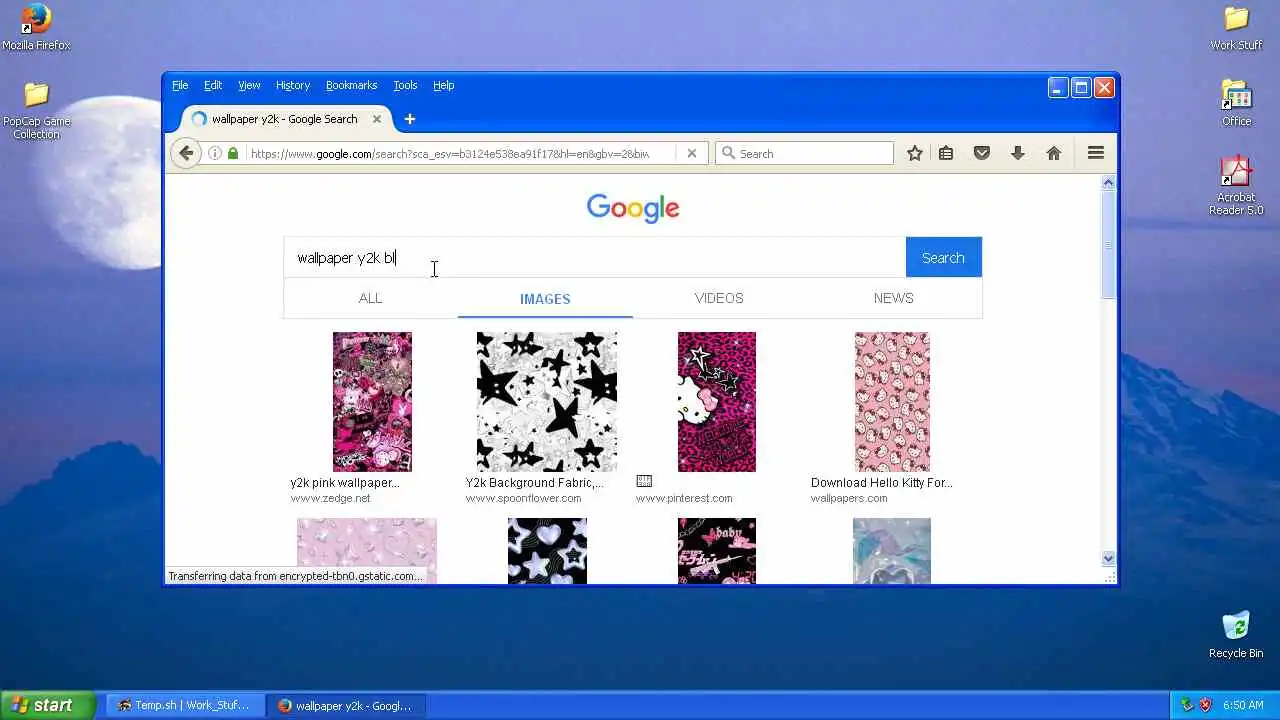
Task: Open black and pink 'baby' thumbnail
Action: tap(717, 551)
